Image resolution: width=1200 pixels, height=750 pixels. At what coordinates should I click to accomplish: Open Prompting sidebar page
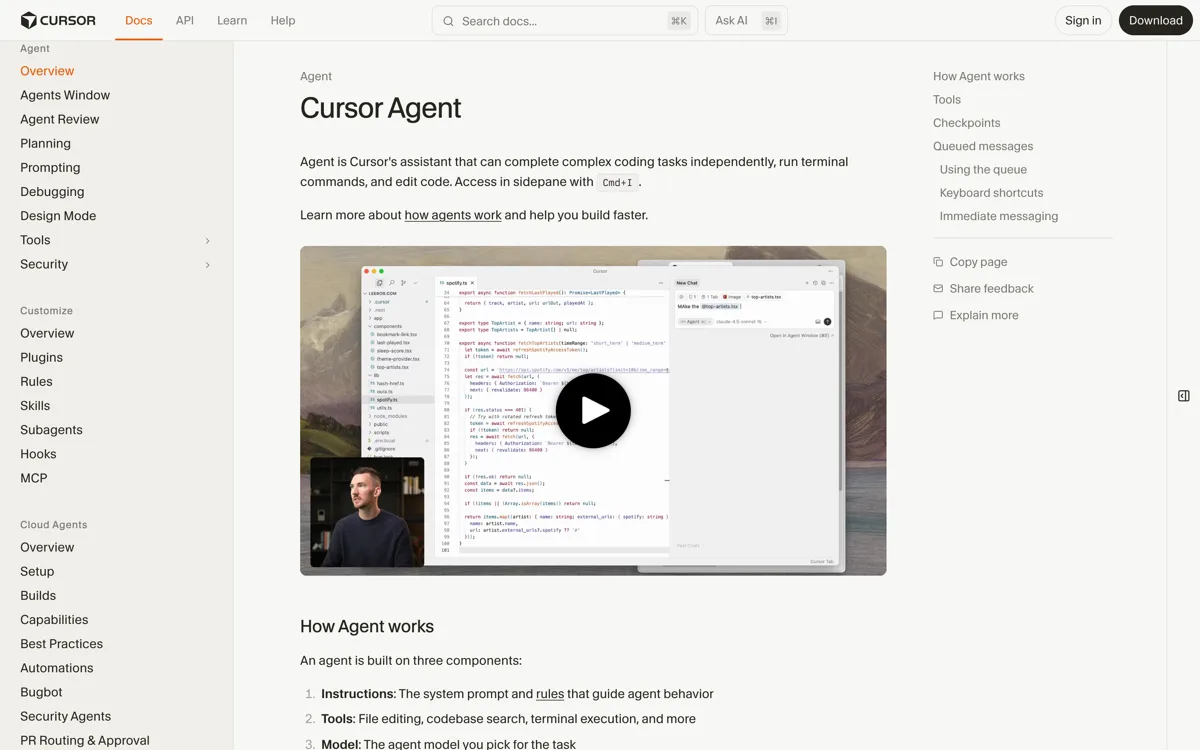[x=50, y=167]
